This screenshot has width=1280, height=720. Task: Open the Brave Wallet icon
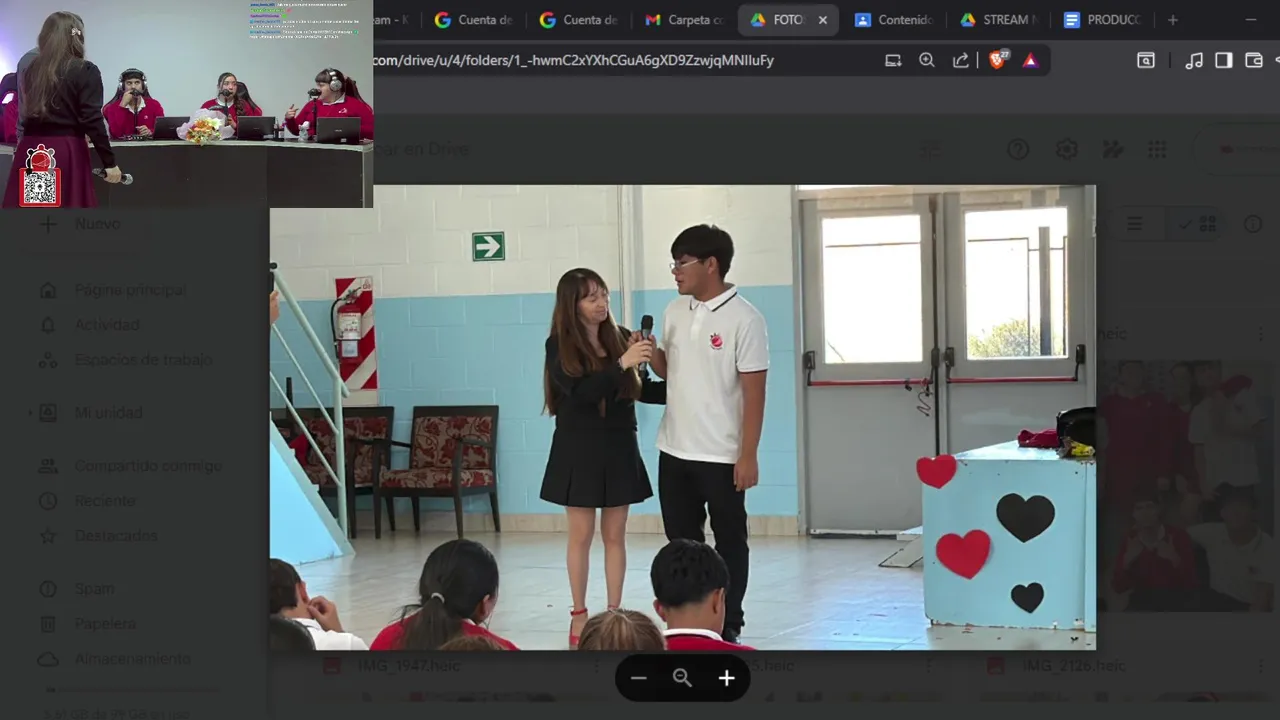[x=1253, y=60]
